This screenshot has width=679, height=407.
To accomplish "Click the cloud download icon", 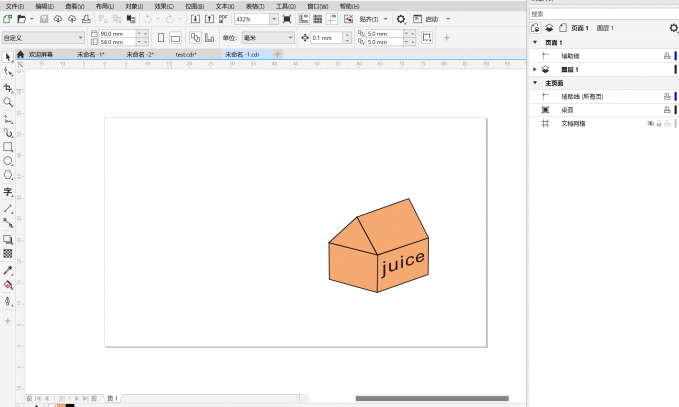I will click(x=58, y=19).
